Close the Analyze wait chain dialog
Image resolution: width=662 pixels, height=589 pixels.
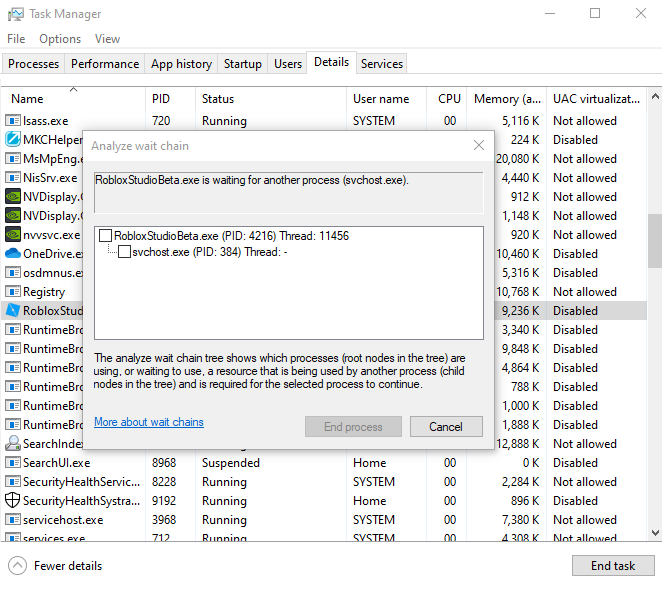point(479,146)
